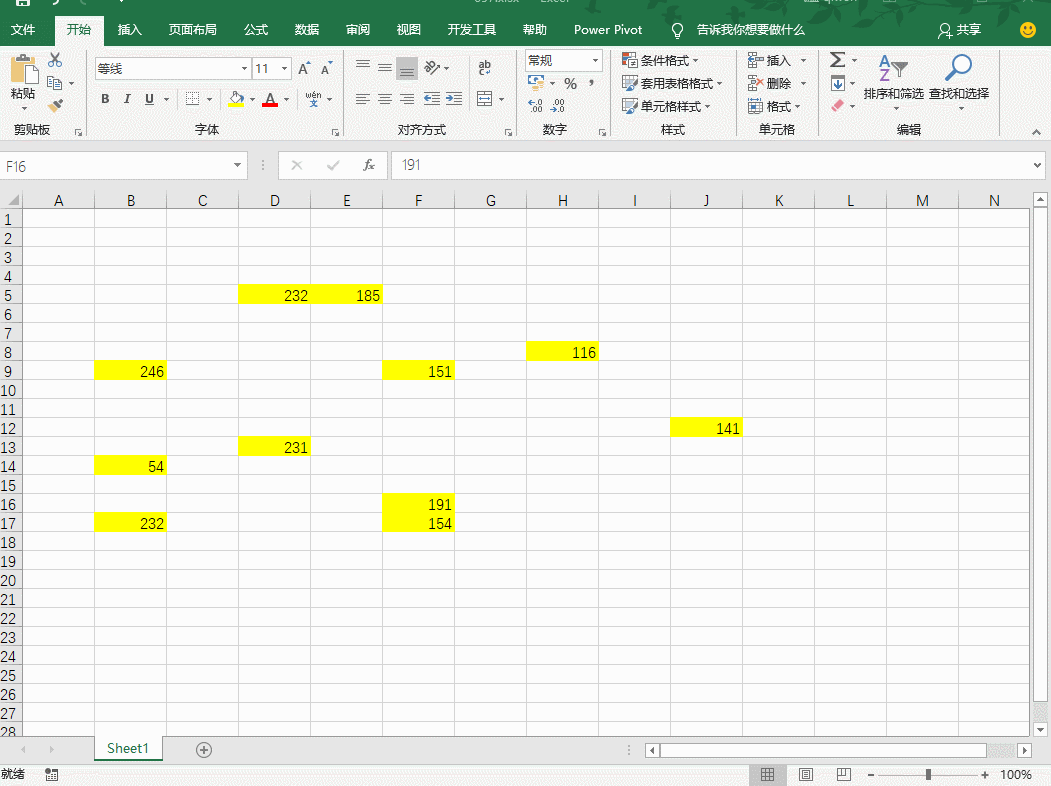The width and height of the screenshot is (1051, 786).
Task: Click the insert function fx icon
Action: click(369, 165)
